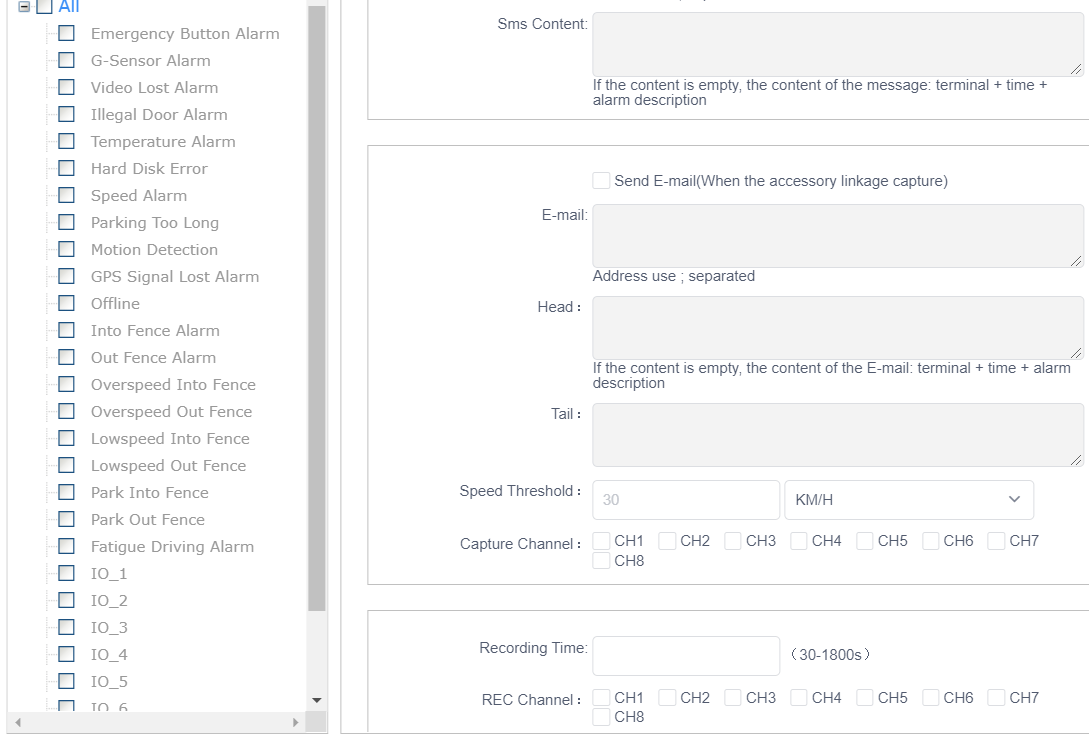The width and height of the screenshot is (1089, 736).
Task: Enable the IO_5 alarm checkbox
Action: point(67,681)
